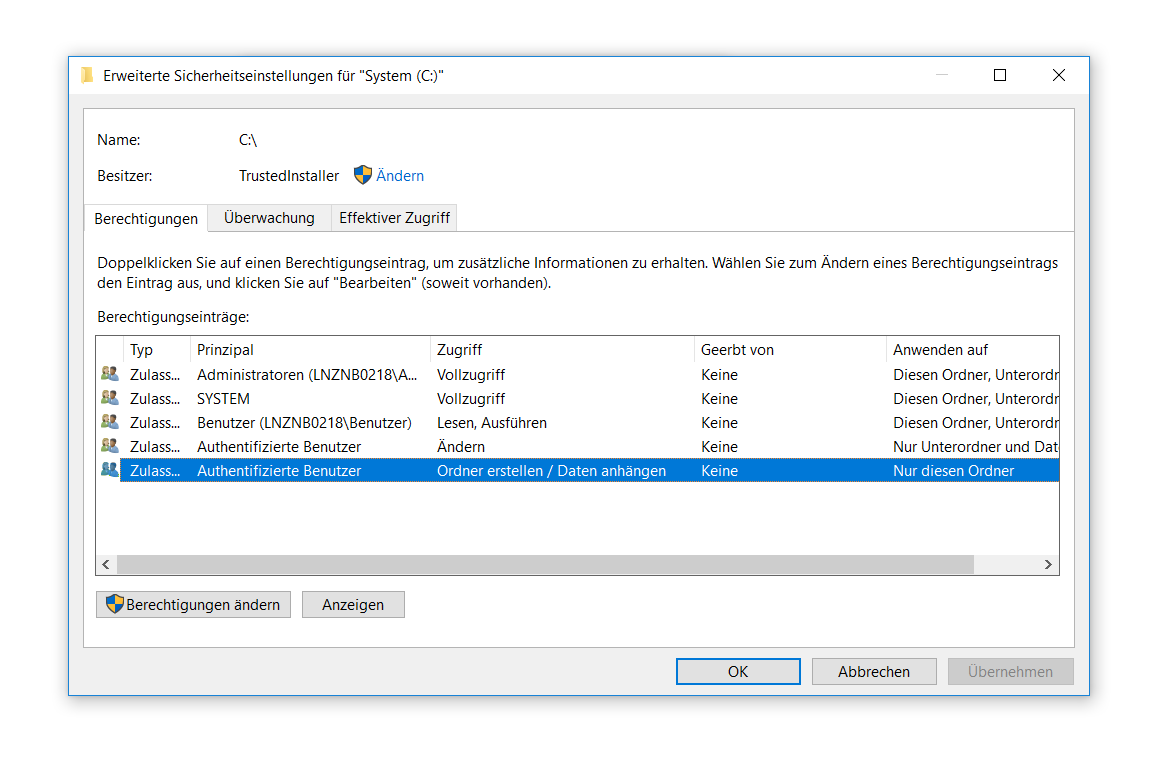
Task: Click the user icon beside the SYSTEM entry
Action: 109,398
